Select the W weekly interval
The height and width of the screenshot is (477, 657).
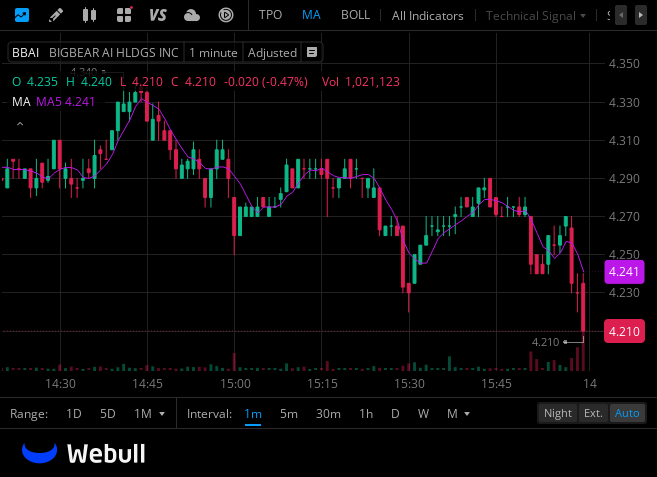423,414
